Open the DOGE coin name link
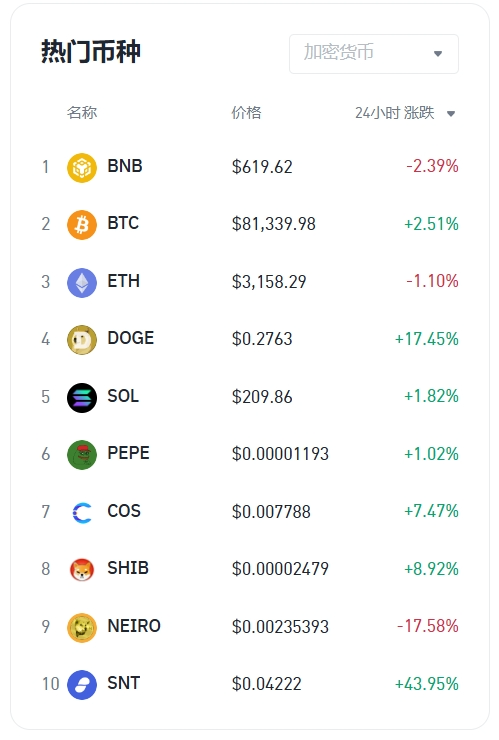This screenshot has width=499, height=740. (x=131, y=338)
